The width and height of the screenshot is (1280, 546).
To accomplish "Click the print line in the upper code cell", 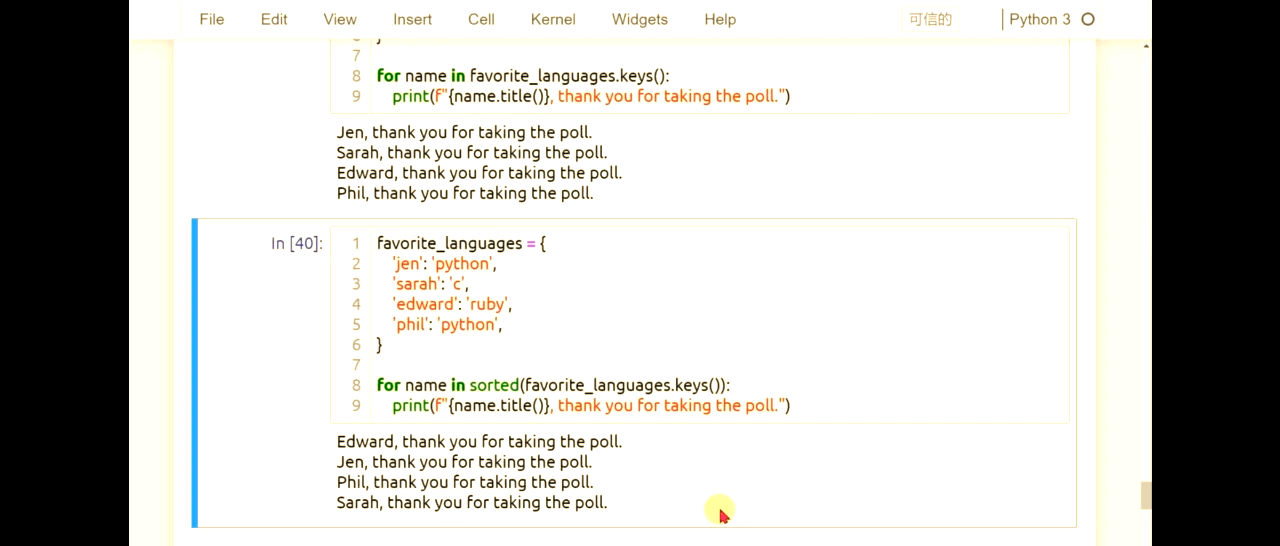I will 591,96.
